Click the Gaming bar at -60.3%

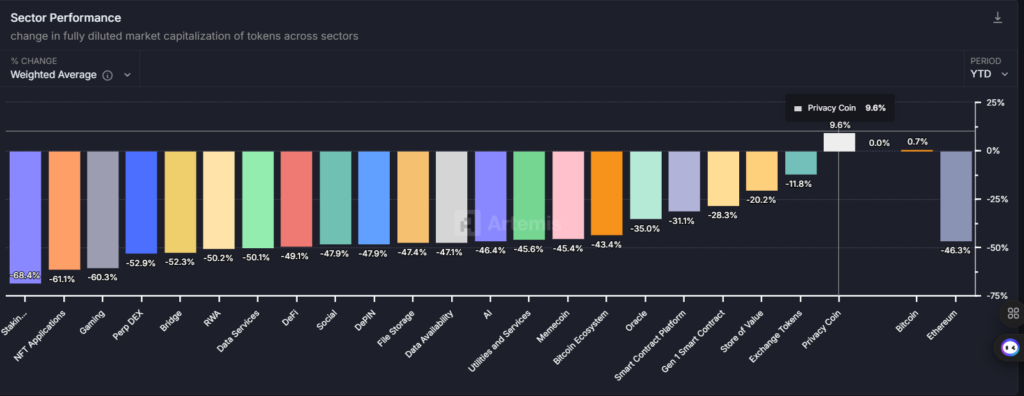(x=103, y=209)
